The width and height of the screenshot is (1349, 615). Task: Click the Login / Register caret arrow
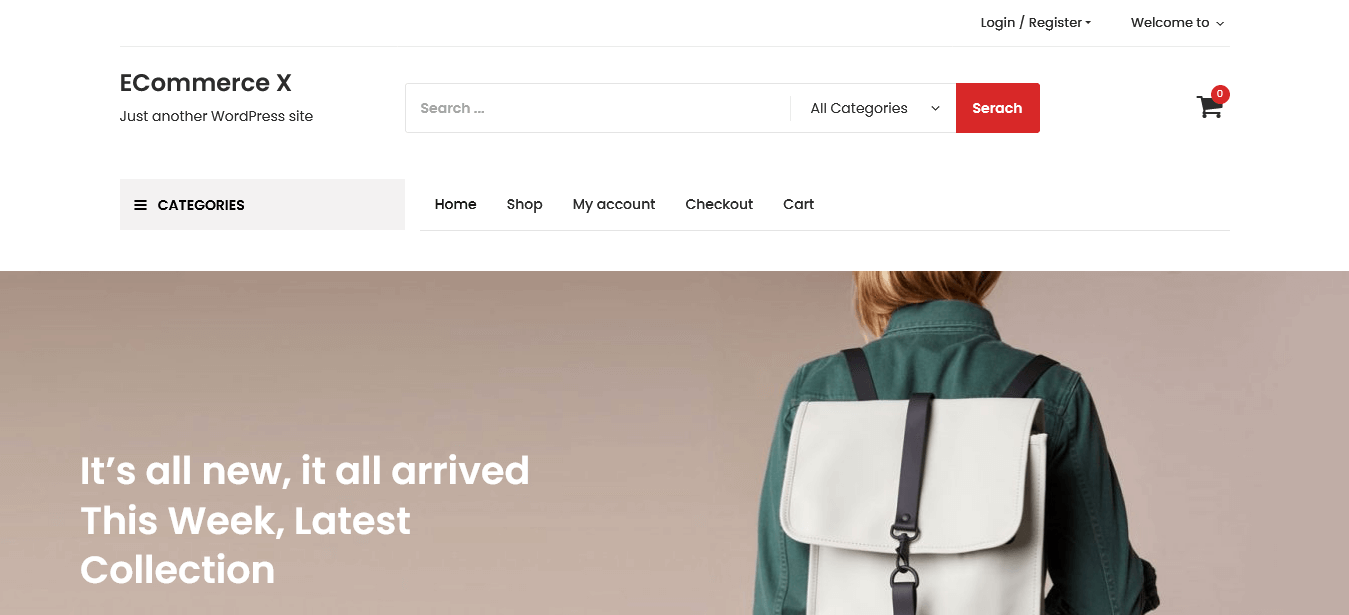pos(1088,23)
